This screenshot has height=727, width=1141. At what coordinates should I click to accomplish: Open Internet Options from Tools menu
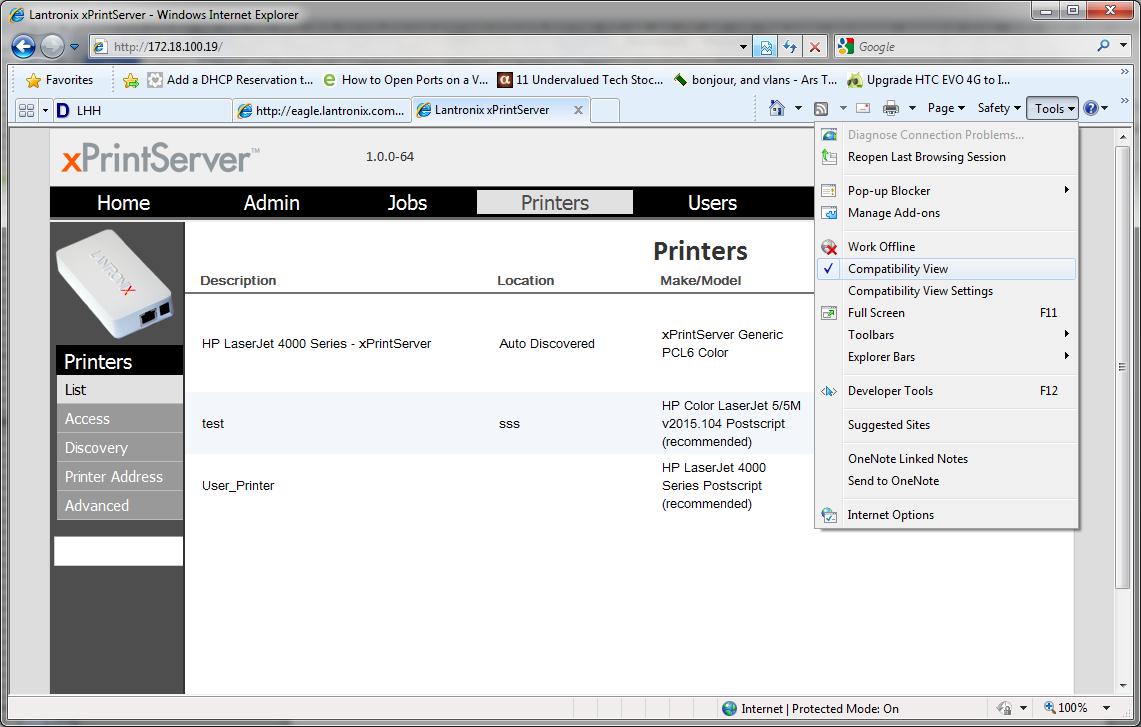coord(890,515)
